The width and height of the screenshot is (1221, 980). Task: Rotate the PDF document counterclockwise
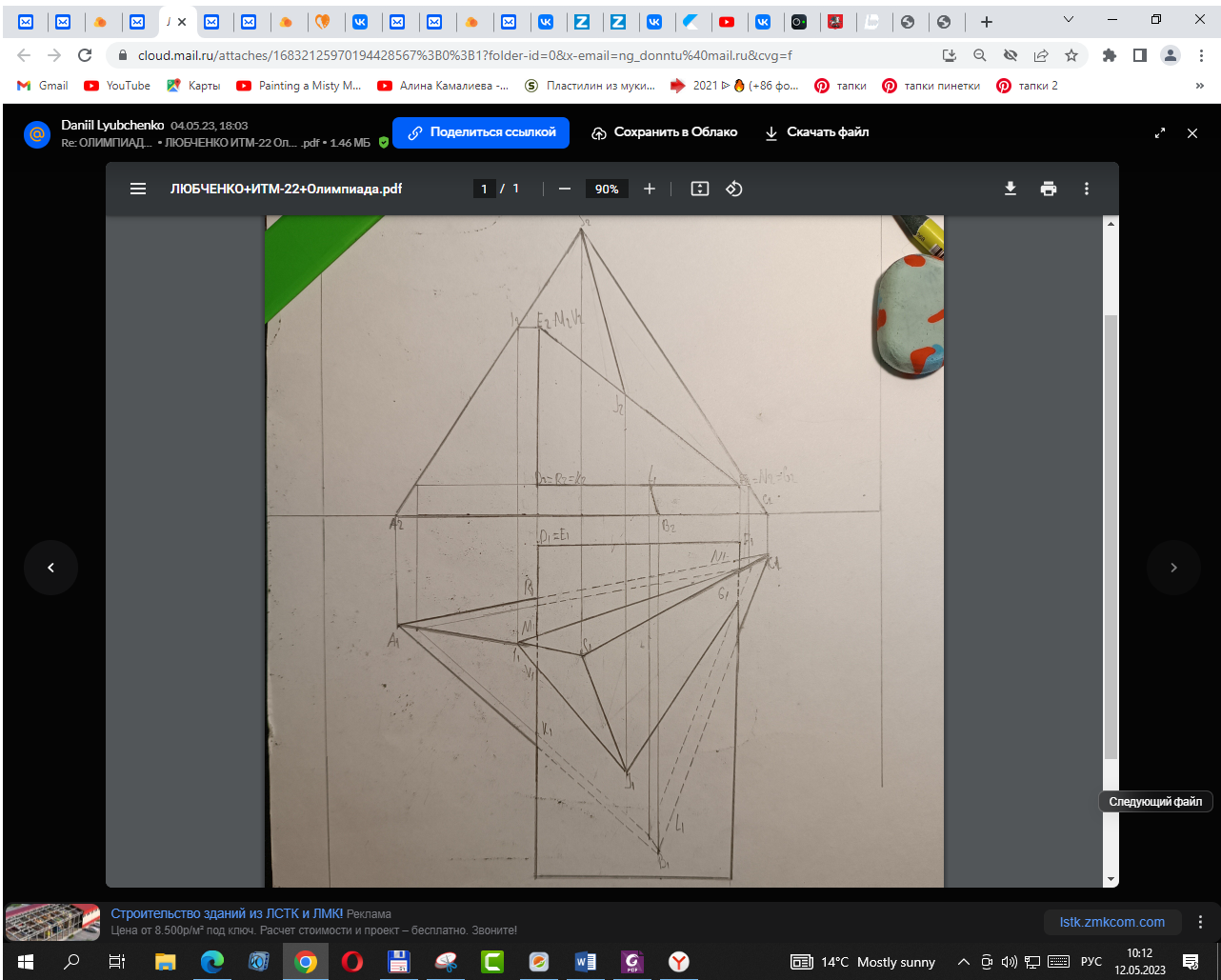[733, 189]
